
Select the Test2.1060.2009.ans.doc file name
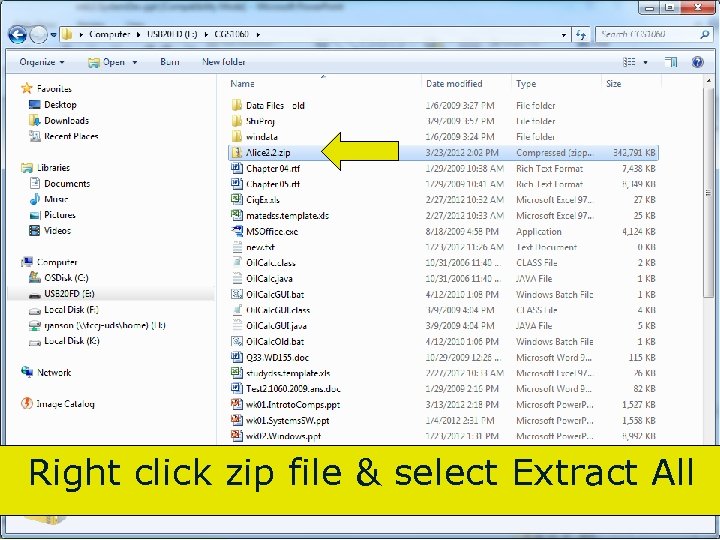tap(293, 388)
